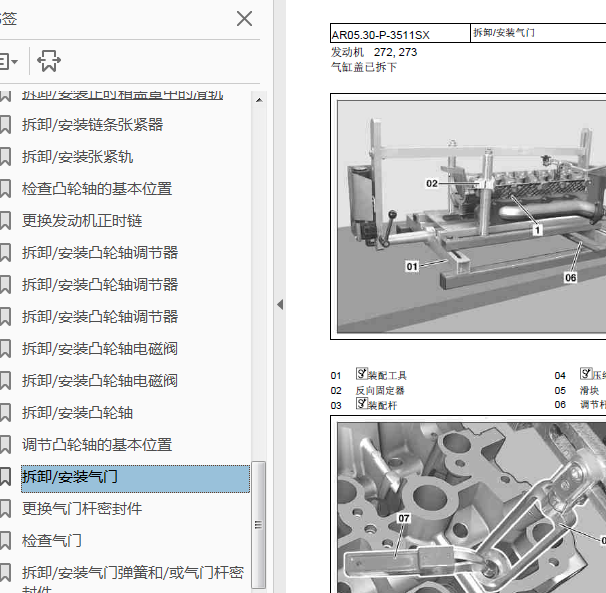Image resolution: width=606 pixels, height=593 pixels.
Task: Click the page title cell 拆卸/安装气门
Action: click(x=538, y=33)
